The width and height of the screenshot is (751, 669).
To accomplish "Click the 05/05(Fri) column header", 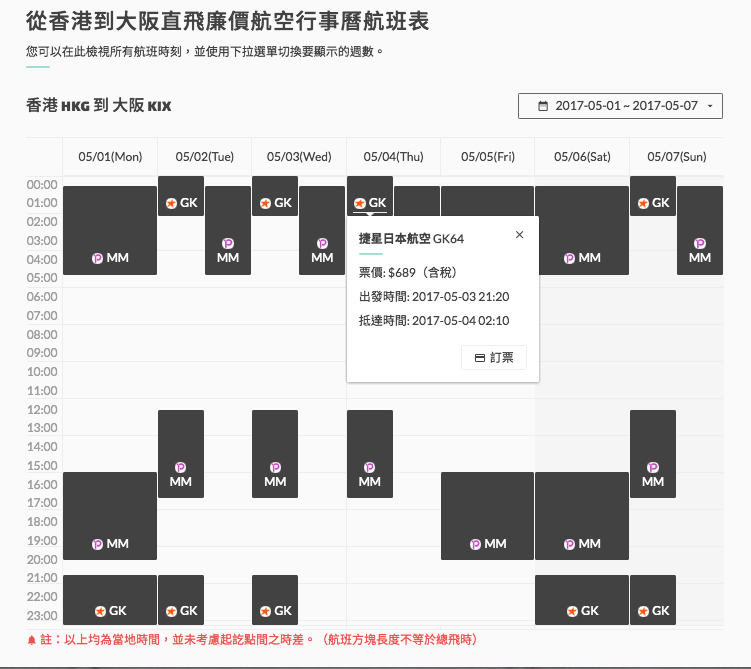I will point(488,157).
